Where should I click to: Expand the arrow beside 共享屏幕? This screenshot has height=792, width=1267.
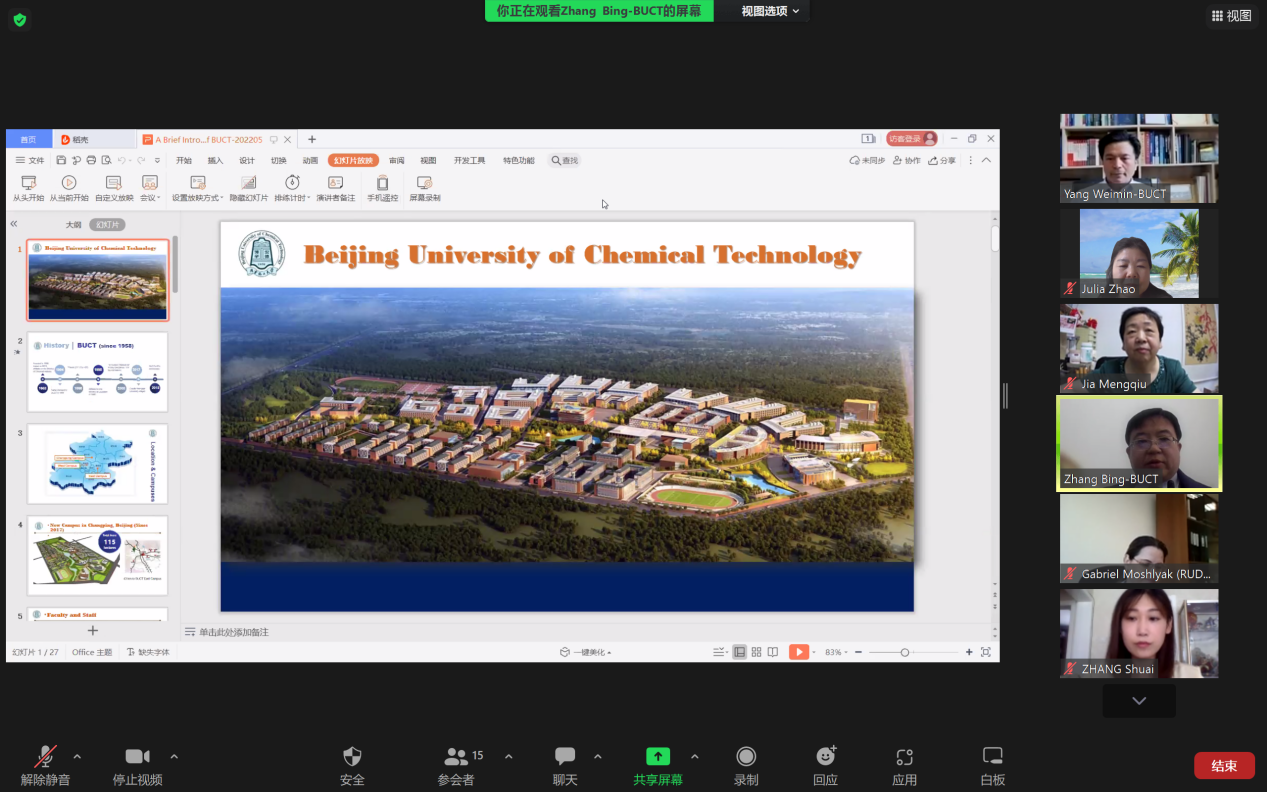coord(695,756)
